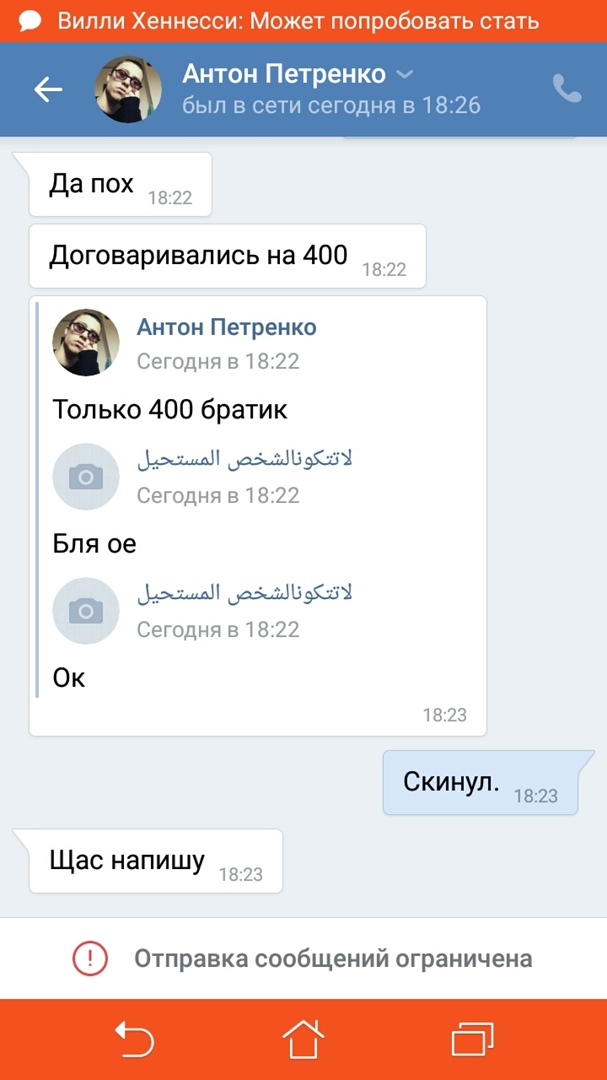Viewport: 607px width, 1080px height.
Task: Tap the forwarded message's profile photo
Action: pos(86,342)
